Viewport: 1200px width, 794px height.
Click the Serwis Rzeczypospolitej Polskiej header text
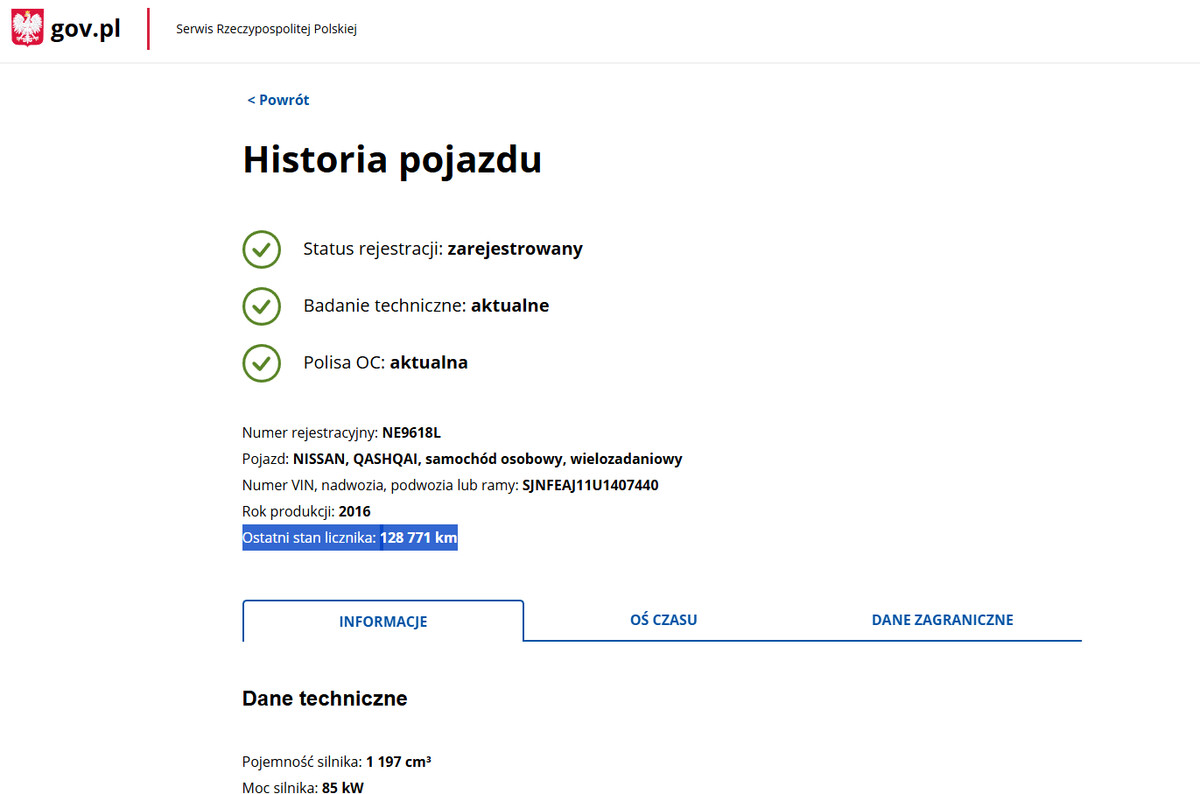click(266, 29)
